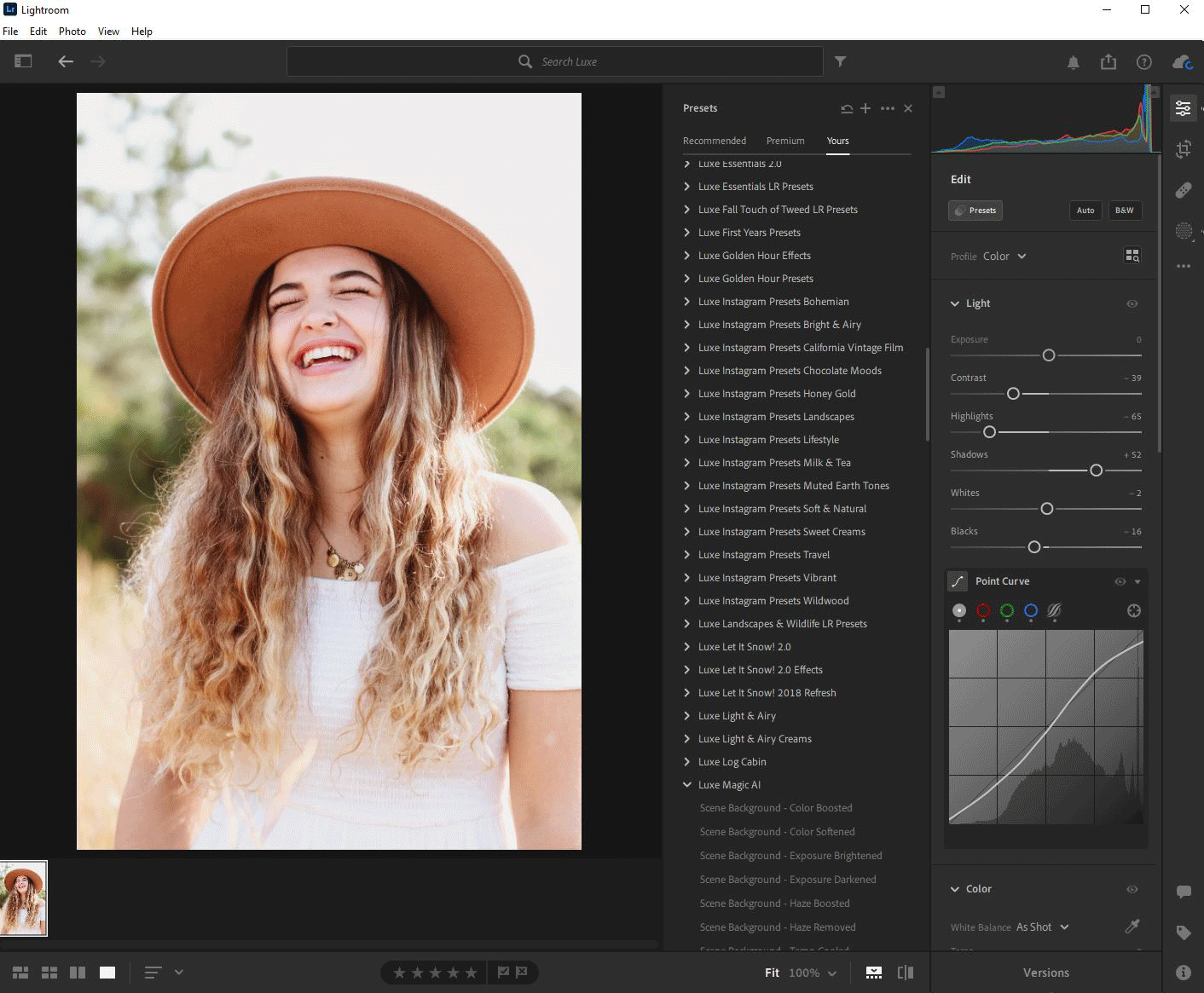Open the notifications bell
Image resolution: width=1204 pixels, height=993 pixels.
point(1074,62)
